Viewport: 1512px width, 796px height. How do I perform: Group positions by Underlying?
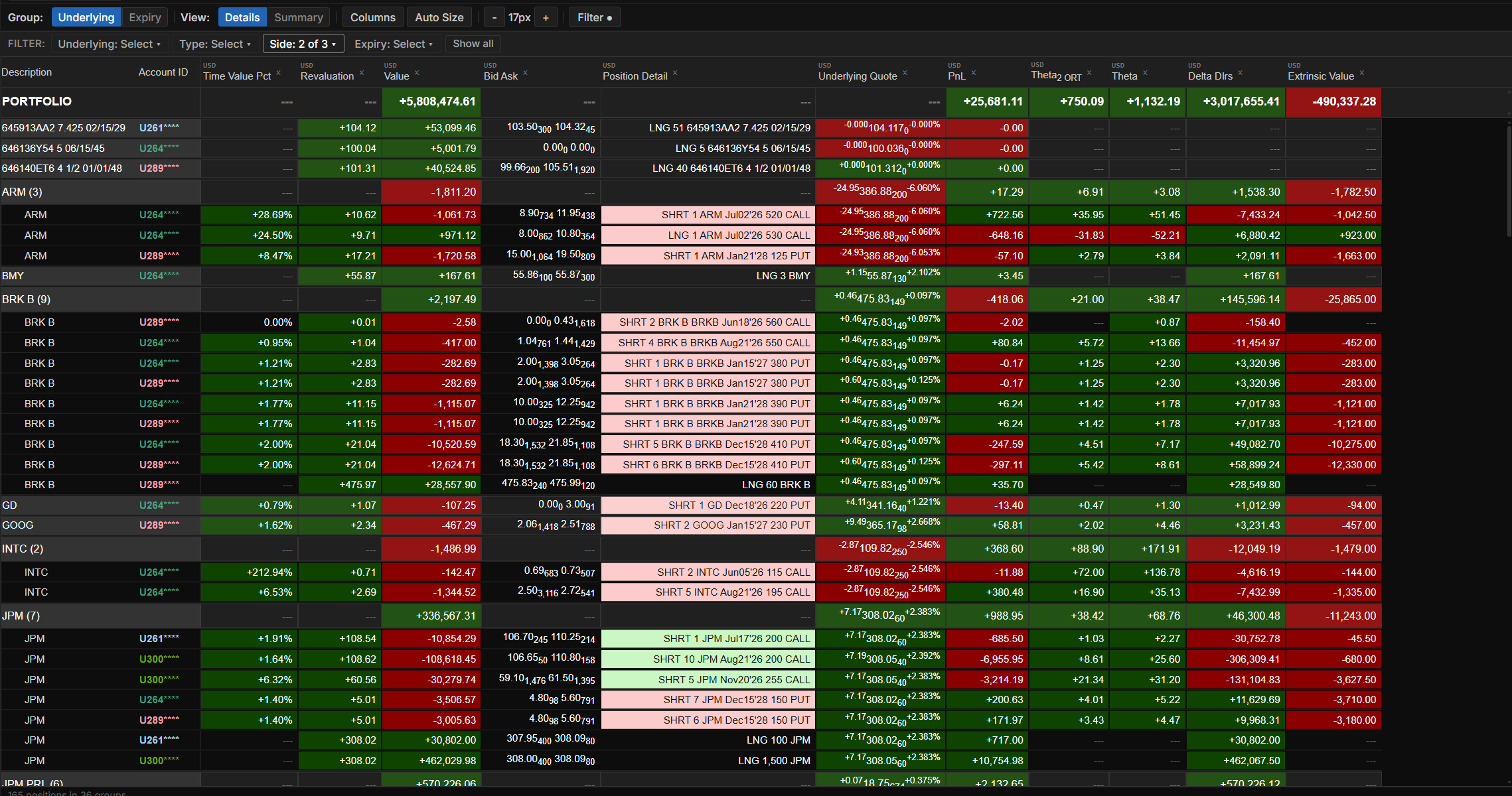pyautogui.click(x=86, y=17)
